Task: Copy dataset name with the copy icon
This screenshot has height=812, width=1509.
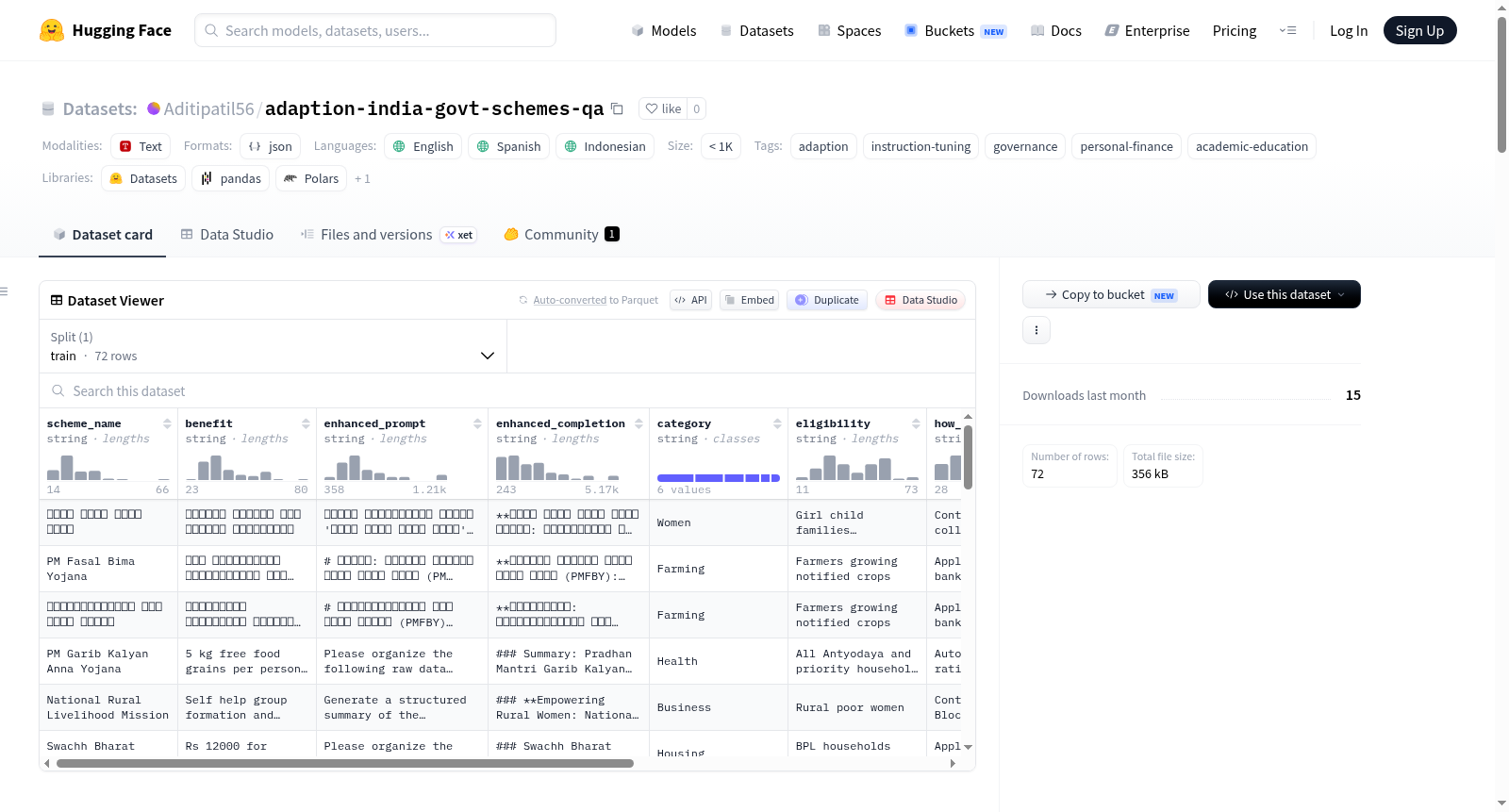Action: (x=617, y=108)
